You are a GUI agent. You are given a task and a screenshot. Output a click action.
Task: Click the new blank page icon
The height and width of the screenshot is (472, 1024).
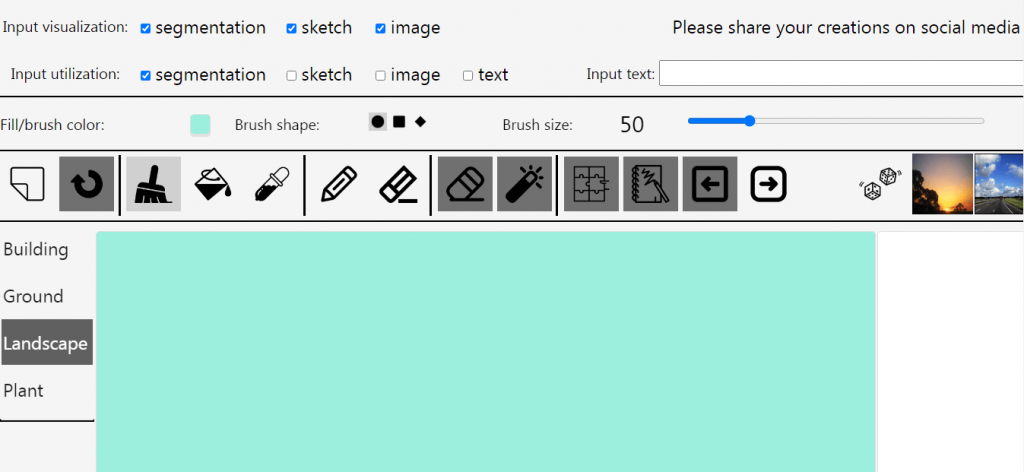(27, 184)
